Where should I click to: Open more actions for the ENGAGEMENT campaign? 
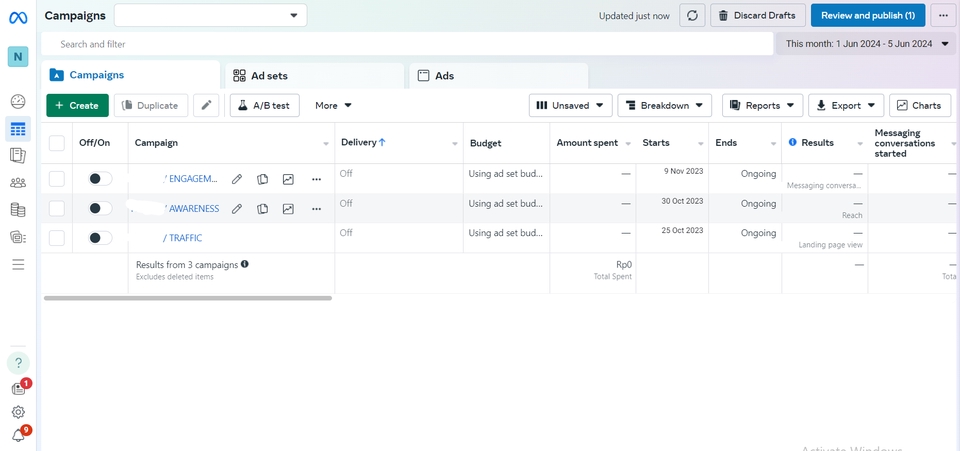pyautogui.click(x=316, y=179)
